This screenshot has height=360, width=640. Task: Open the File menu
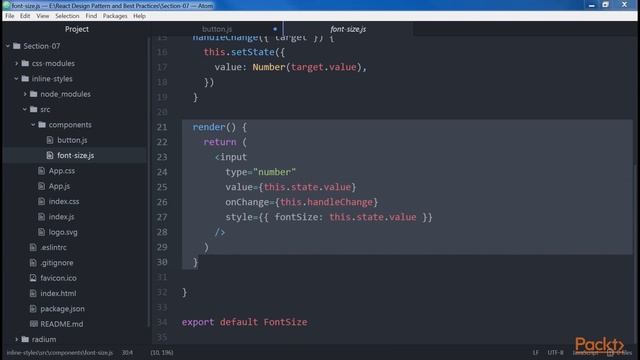[x=10, y=16]
